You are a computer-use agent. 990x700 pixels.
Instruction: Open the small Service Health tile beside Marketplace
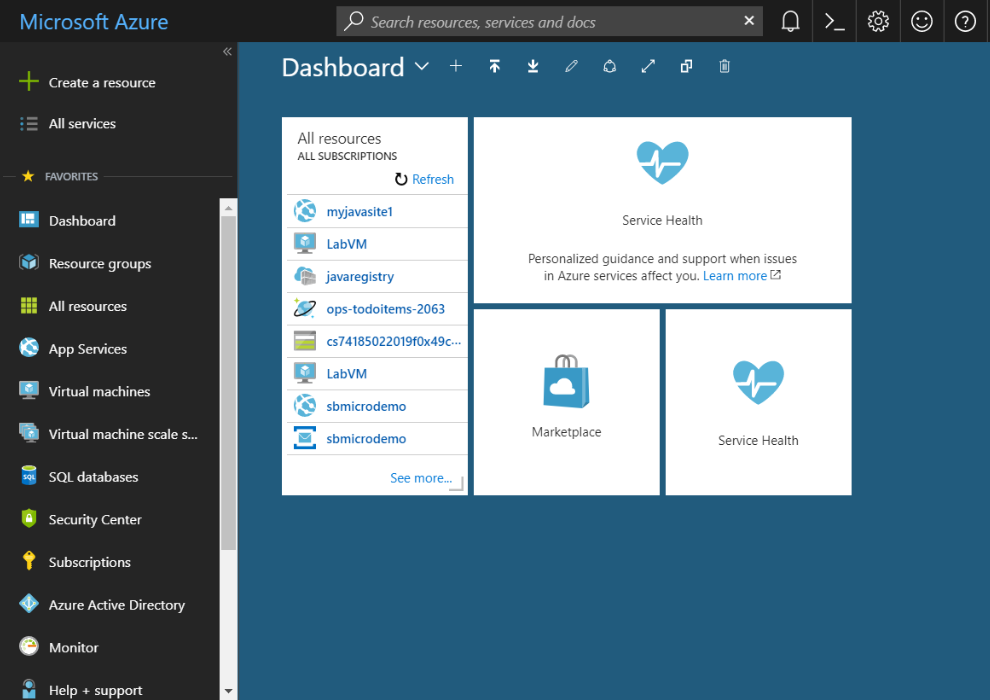click(758, 402)
